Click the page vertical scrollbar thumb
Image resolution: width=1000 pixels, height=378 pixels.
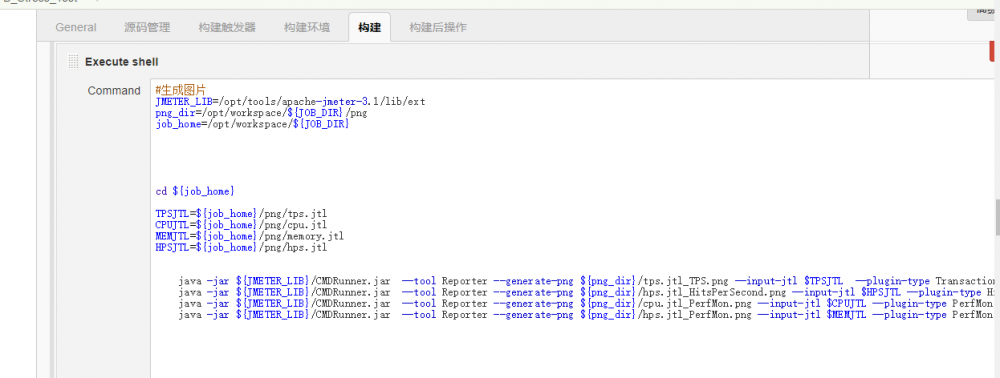(x=997, y=218)
